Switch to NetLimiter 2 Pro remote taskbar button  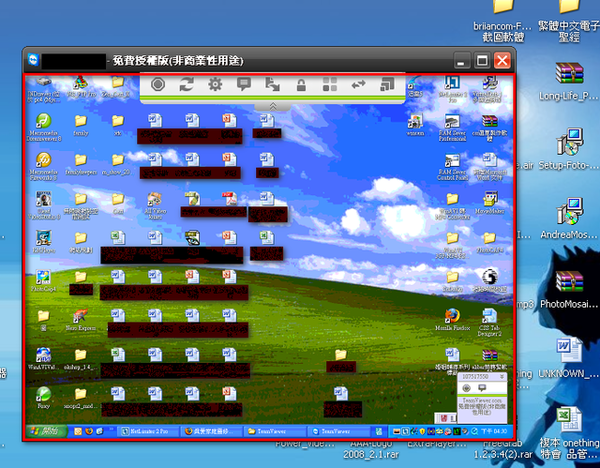(x=148, y=431)
